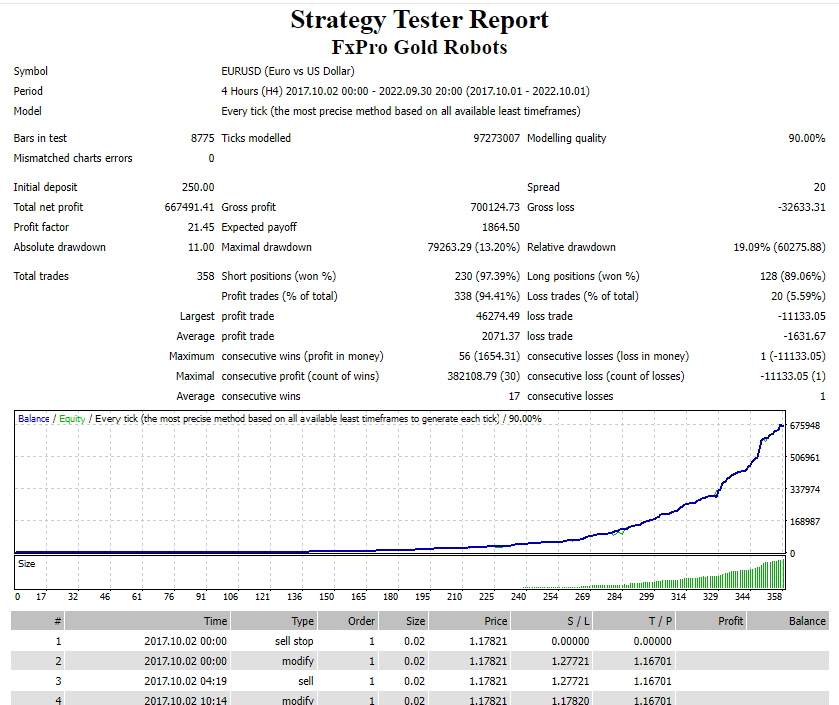The image size is (839, 705).
Task: Select the sell stop type in row 1
Action: point(294,641)
